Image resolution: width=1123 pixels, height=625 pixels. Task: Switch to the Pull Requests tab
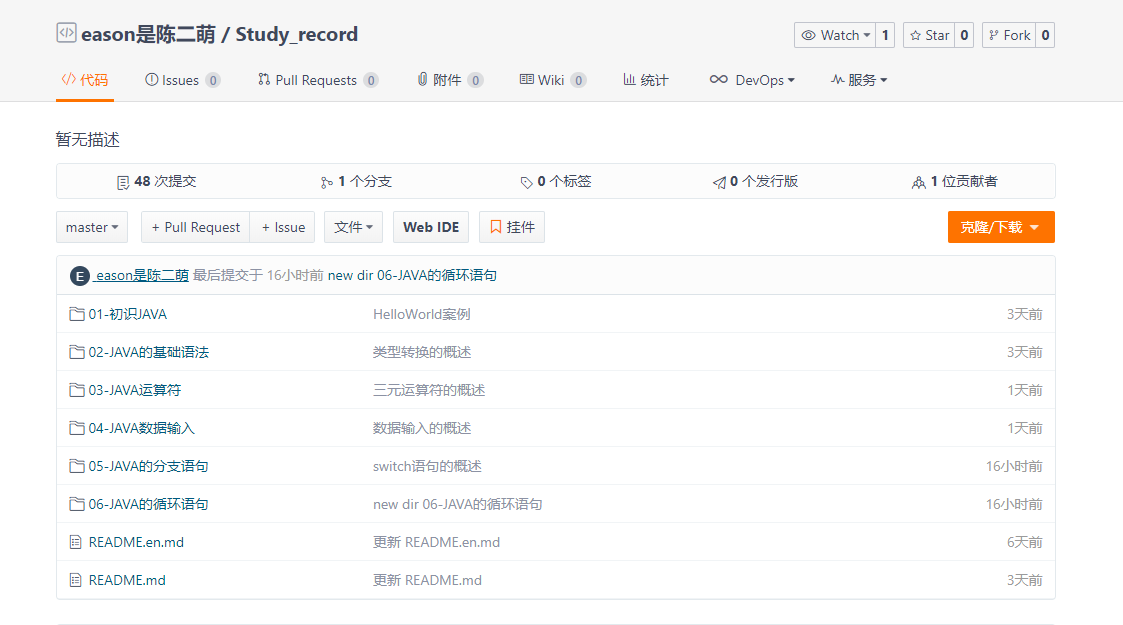[x=316, y=80]
